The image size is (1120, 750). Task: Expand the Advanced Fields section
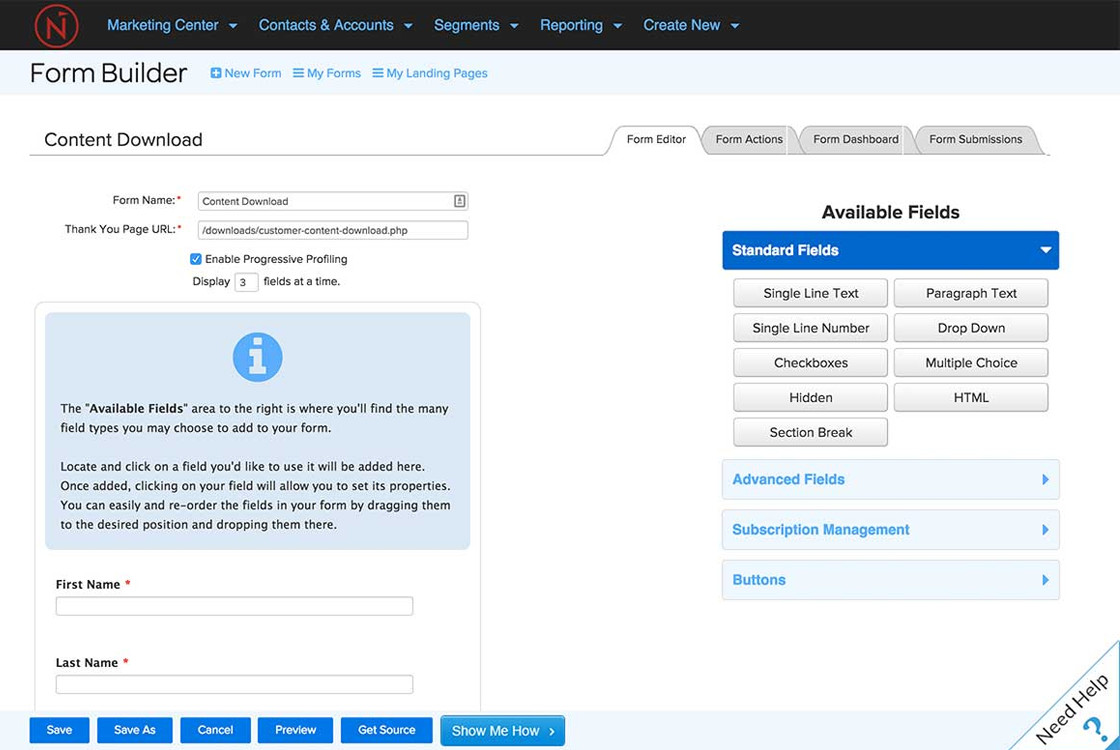click(891, 479)
